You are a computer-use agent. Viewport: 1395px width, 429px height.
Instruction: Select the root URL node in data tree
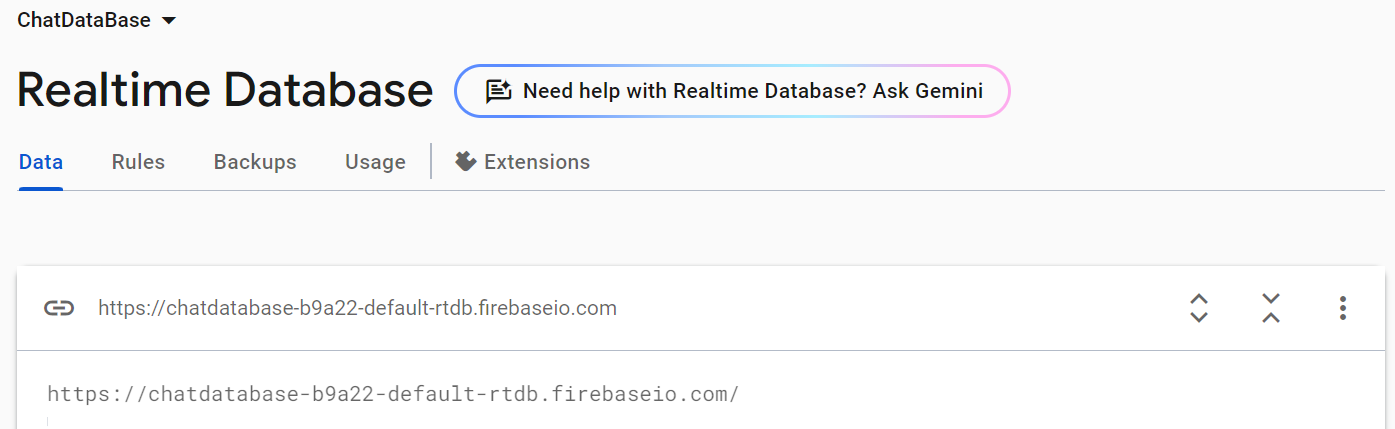coord(393,394)
